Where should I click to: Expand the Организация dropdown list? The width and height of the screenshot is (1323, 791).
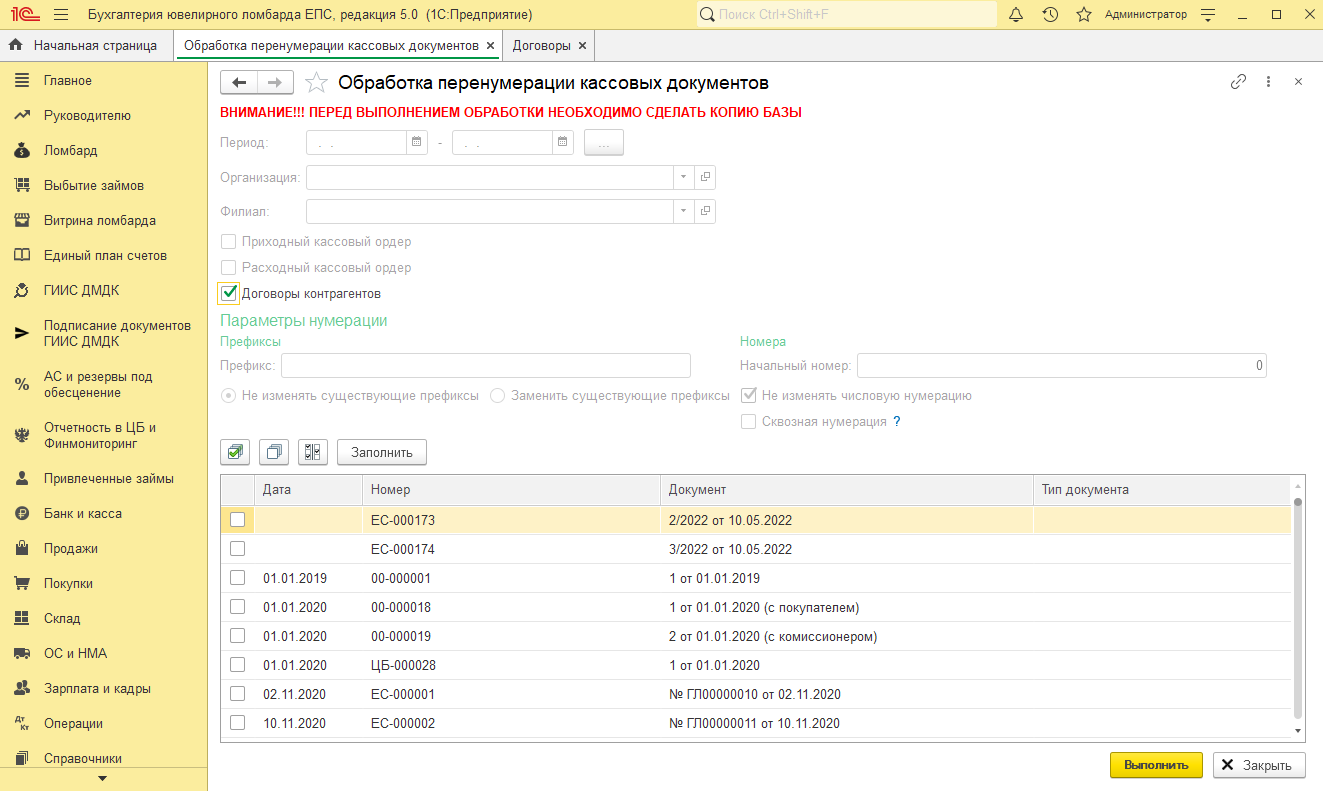(x=684, y=177)
